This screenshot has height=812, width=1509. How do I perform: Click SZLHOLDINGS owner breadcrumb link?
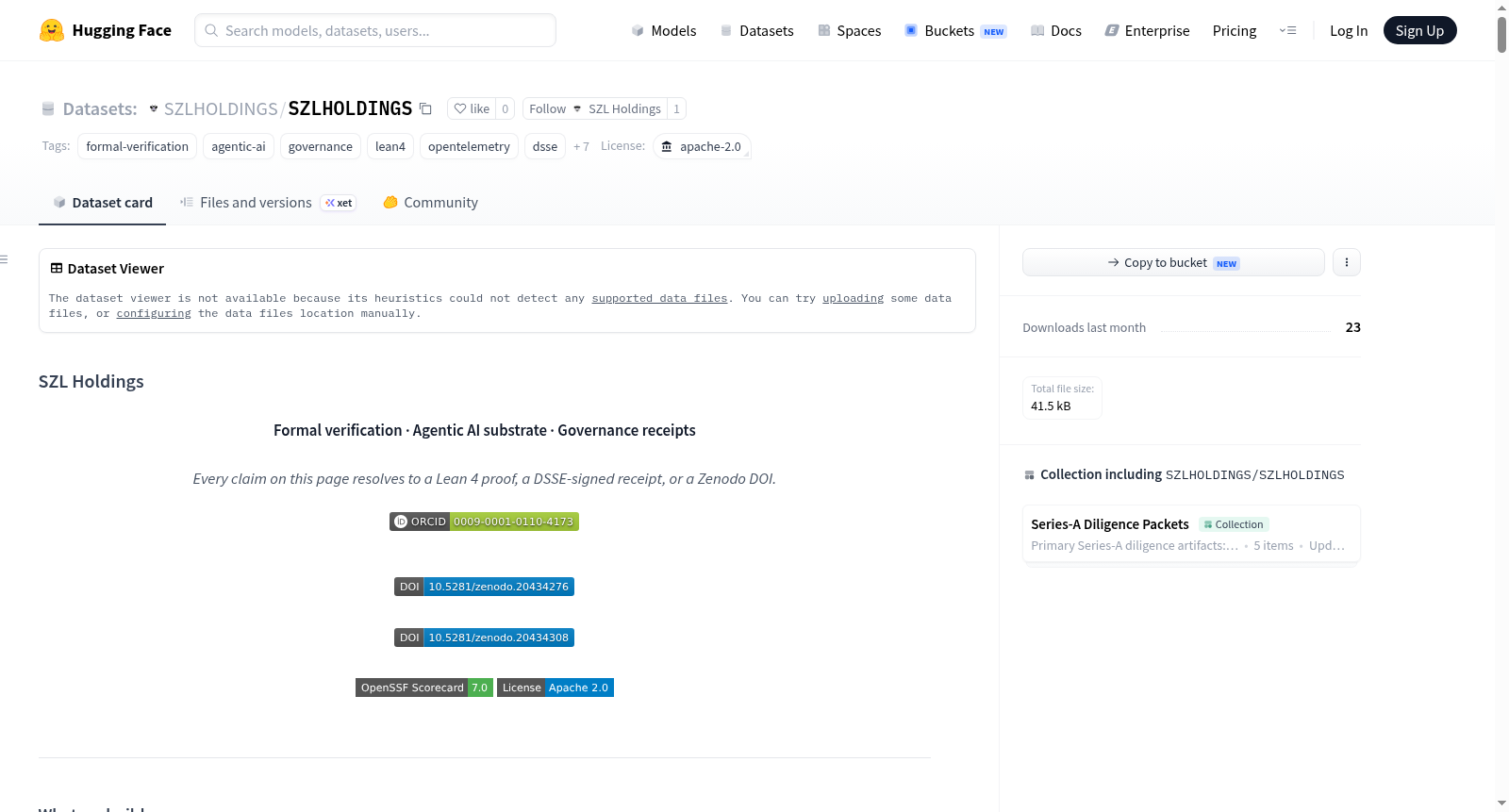[x=221, y=108]
